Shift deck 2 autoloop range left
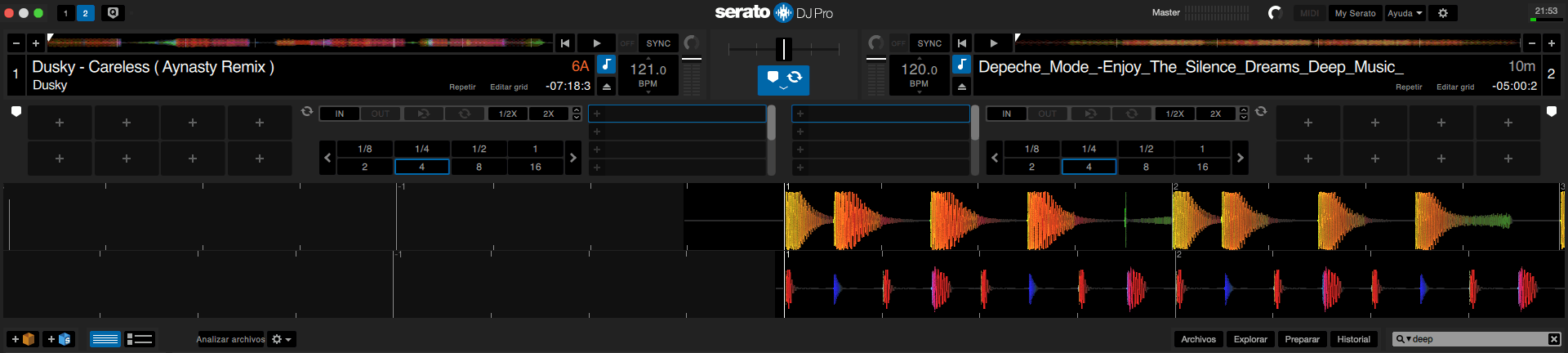Image resolution: width=1568 pixels, height=353 pixels. click(x=995, y=158)
